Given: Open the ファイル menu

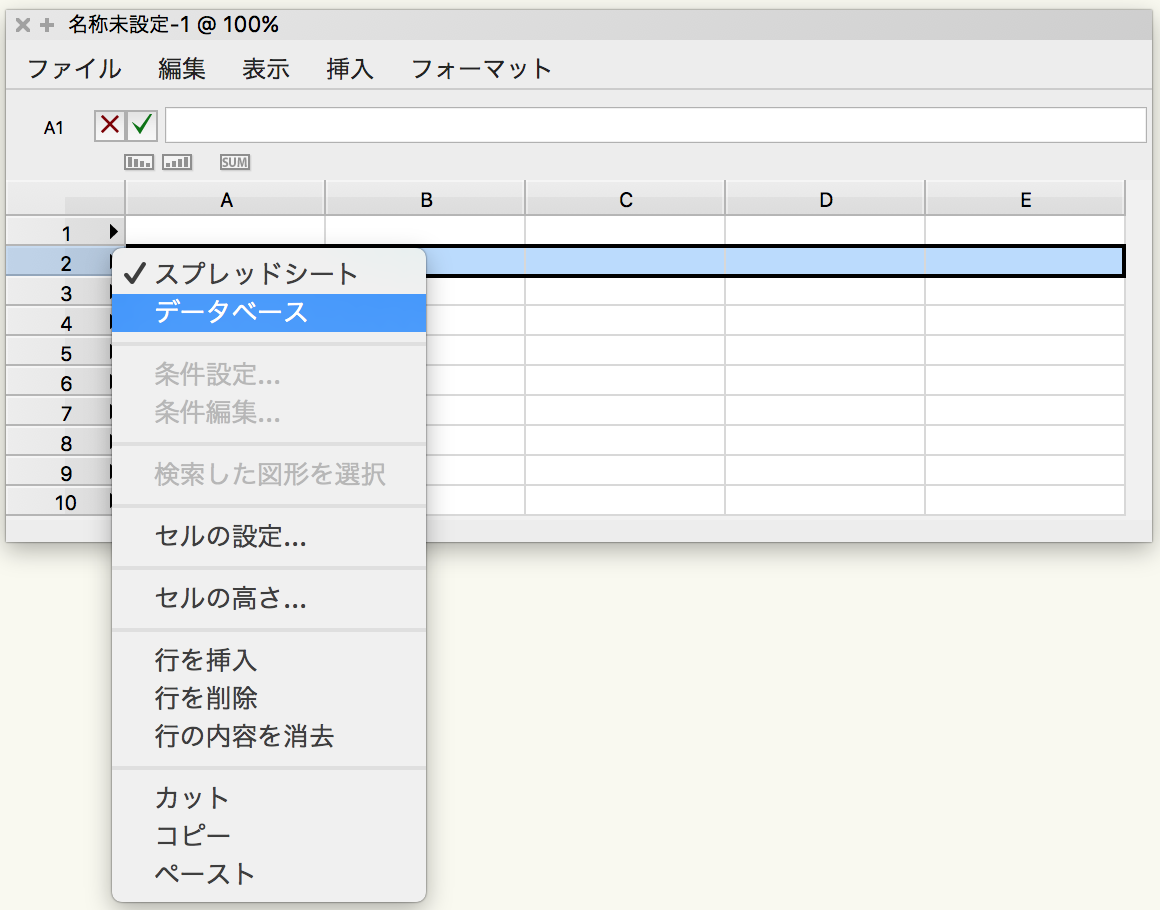Looking at the screenshot, I should tap(74, 69).
